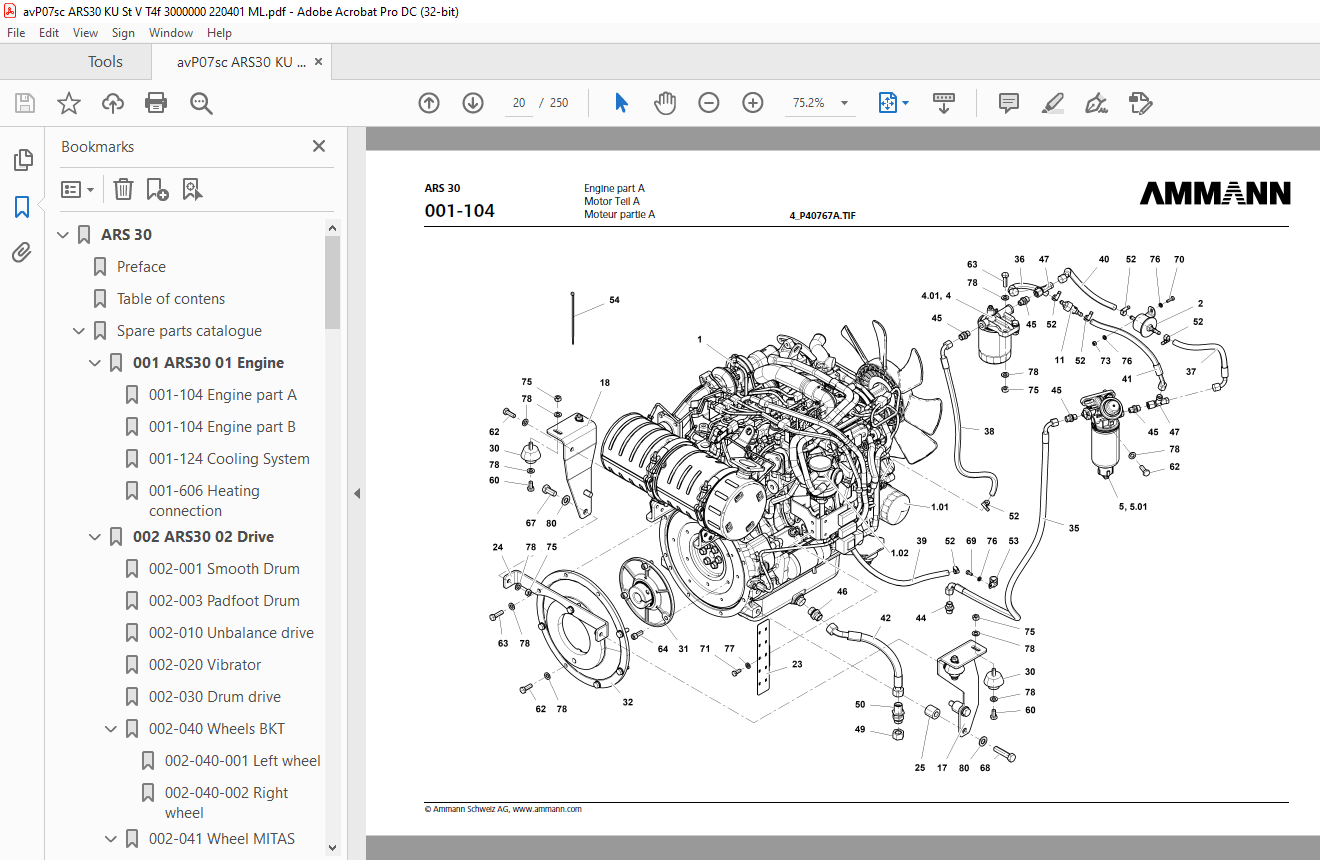Image resolution: width=1320 pixels, height=860 pixels.
Task: Add a new bookmark icon
Action: click(x=157, y=189)
